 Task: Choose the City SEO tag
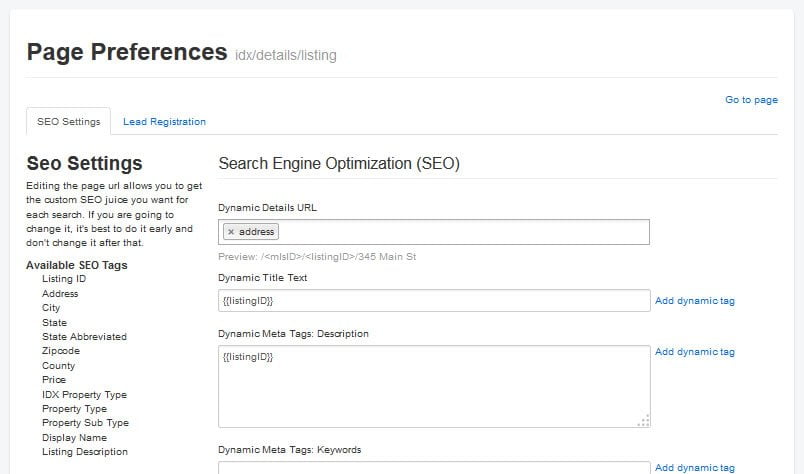tap(51, 308)
